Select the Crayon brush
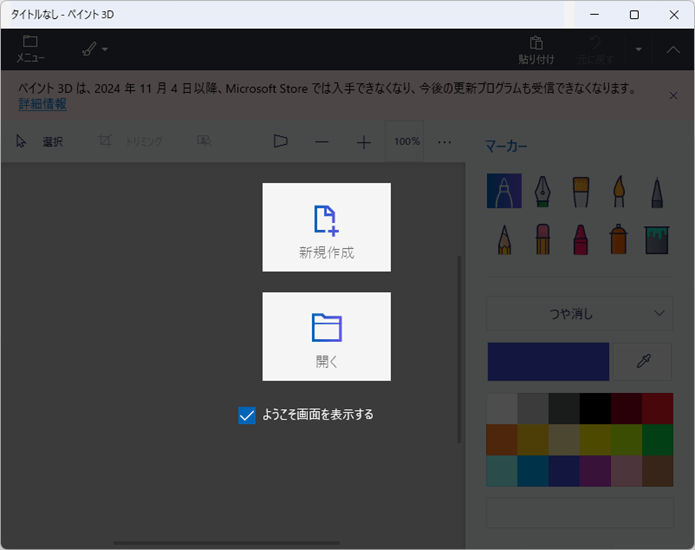This screenshot has height=550, width=695. 581,239
